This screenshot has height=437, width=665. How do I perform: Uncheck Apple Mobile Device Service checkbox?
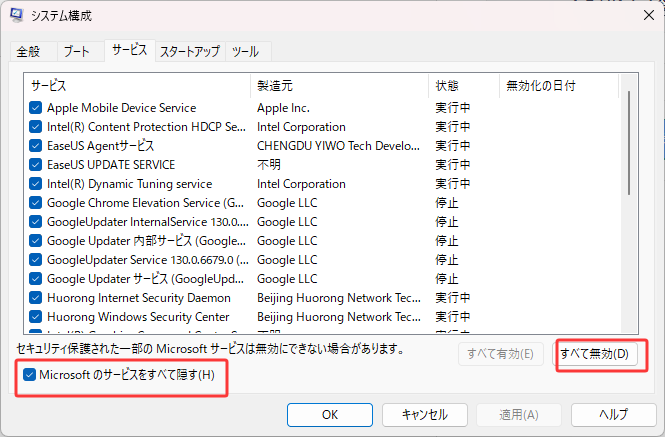coord(36,108)
